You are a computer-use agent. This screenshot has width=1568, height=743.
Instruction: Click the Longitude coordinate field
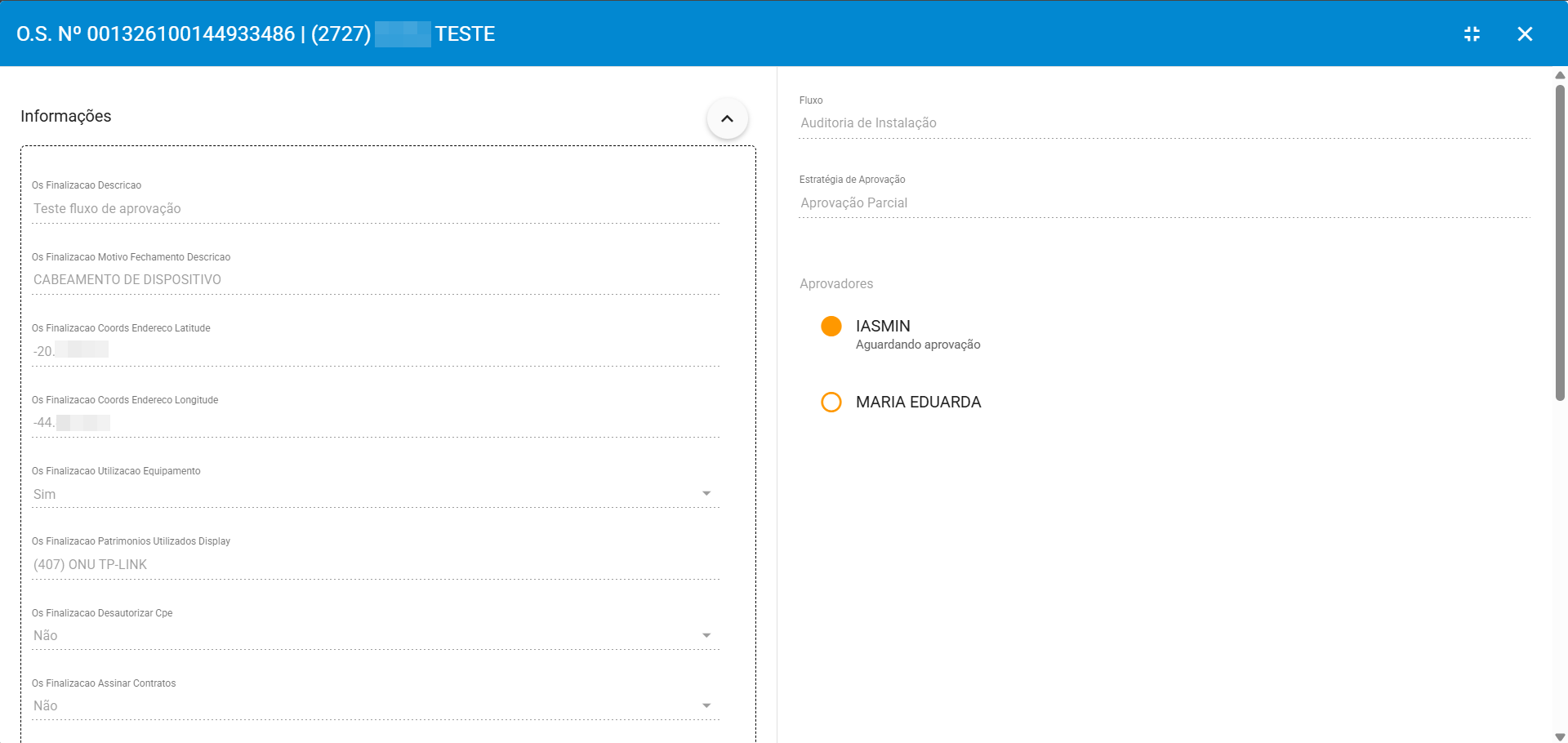[x=376, y=422]
